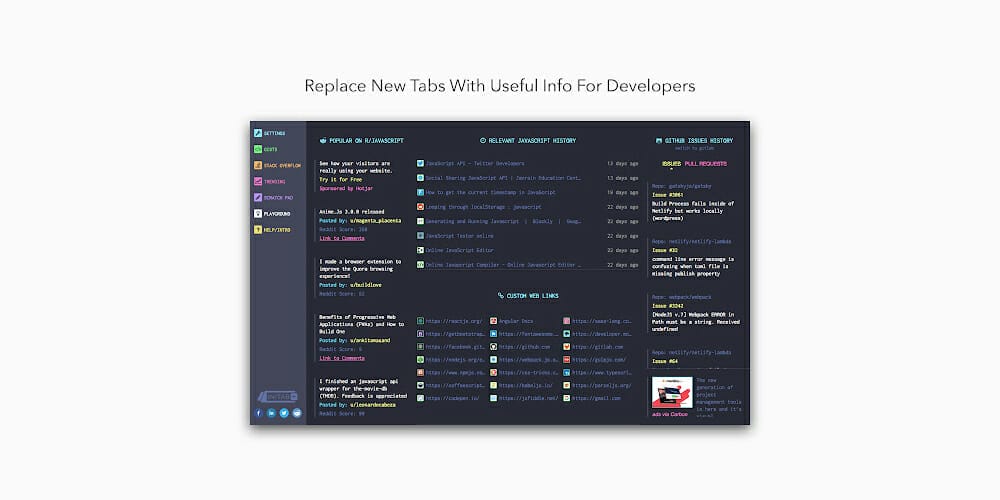This screenshot has height=500, width=1000.
Task: Open Stack Overflow sidebar section
Action: click(x=277, y=165)
